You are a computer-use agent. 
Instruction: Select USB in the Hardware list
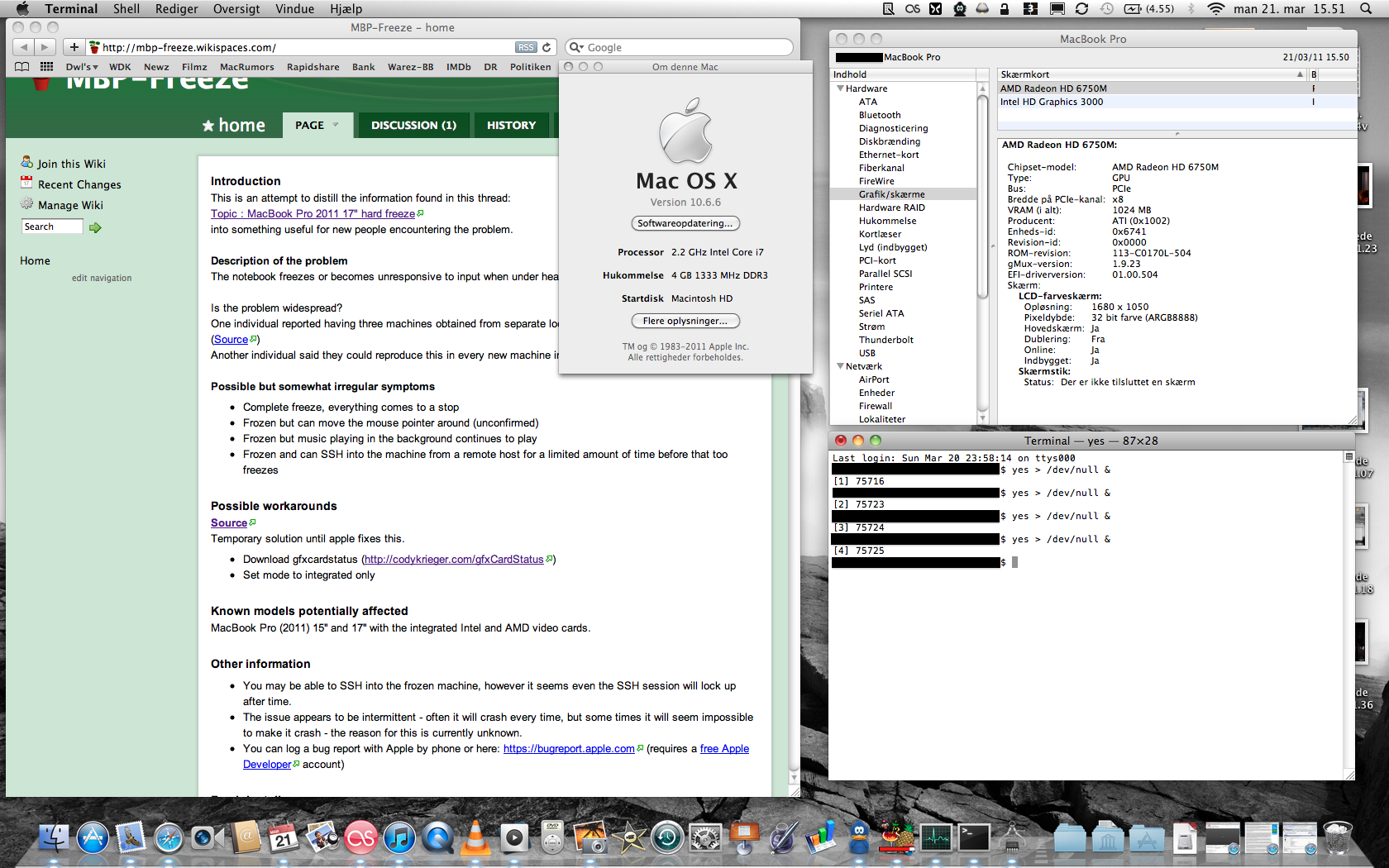[x=866, y=353]
